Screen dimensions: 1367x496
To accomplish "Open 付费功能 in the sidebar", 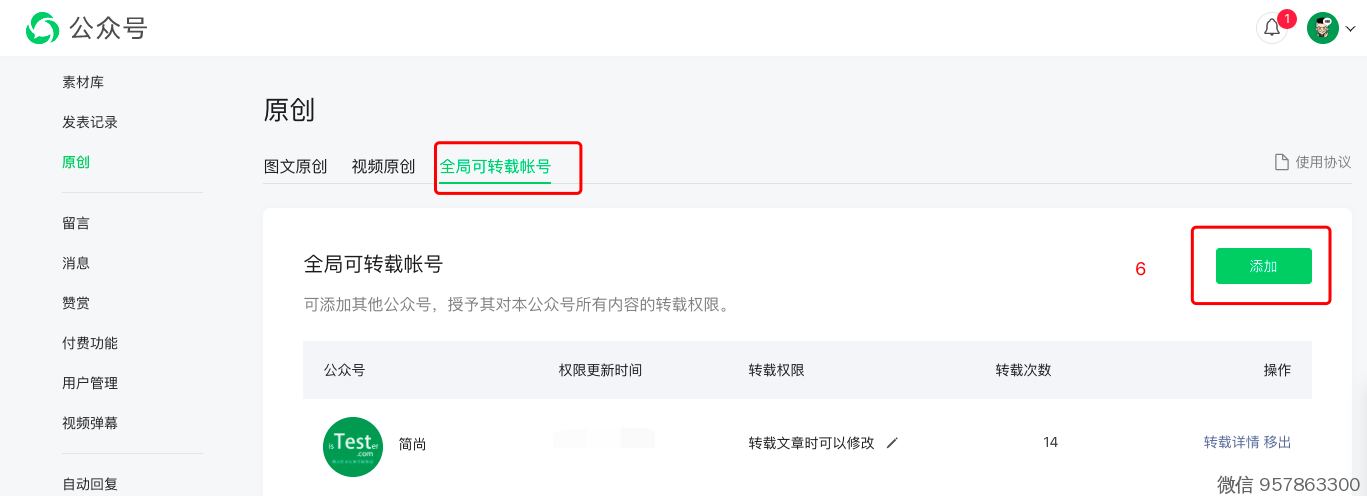I will point(90,343).
